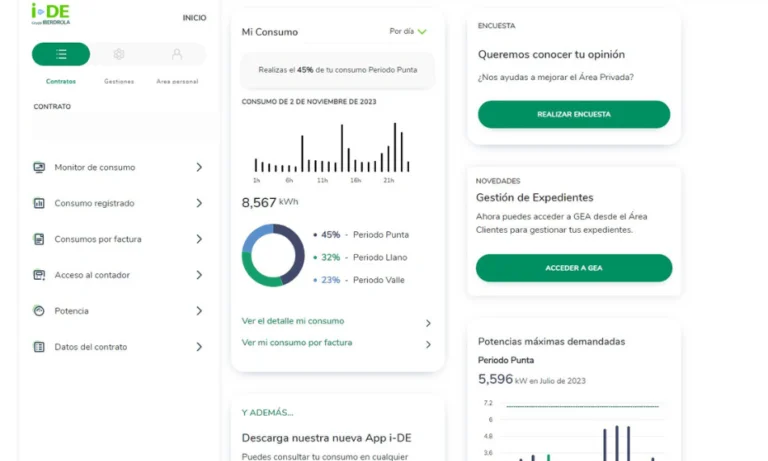Click the consumption donut chart
Viewport: 768px width, 461px height.
click(x=273, y=255)
